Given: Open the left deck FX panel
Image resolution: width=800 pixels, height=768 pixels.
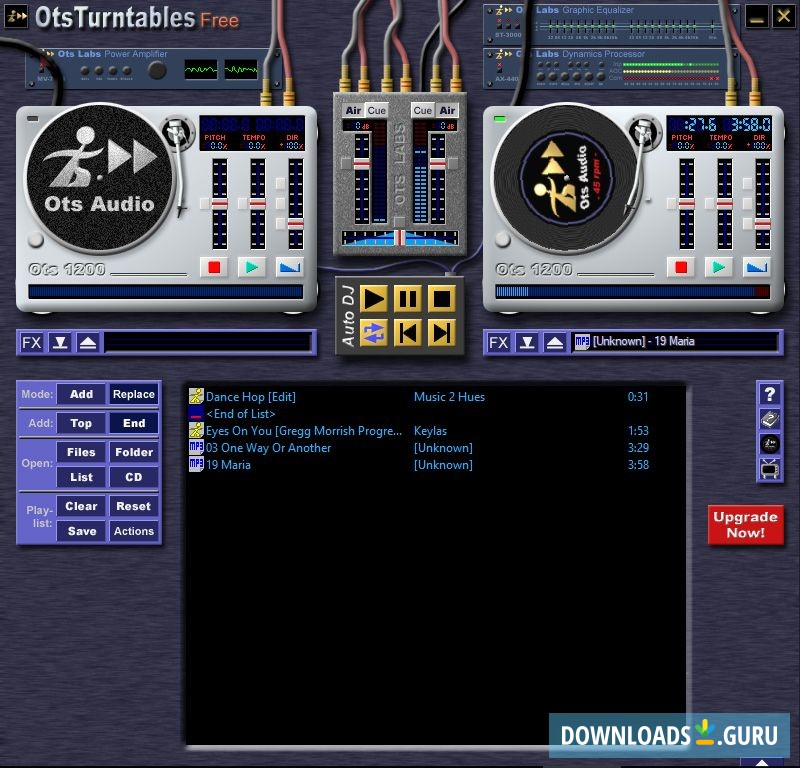Looking at the screenshot, I should (32, 342).
